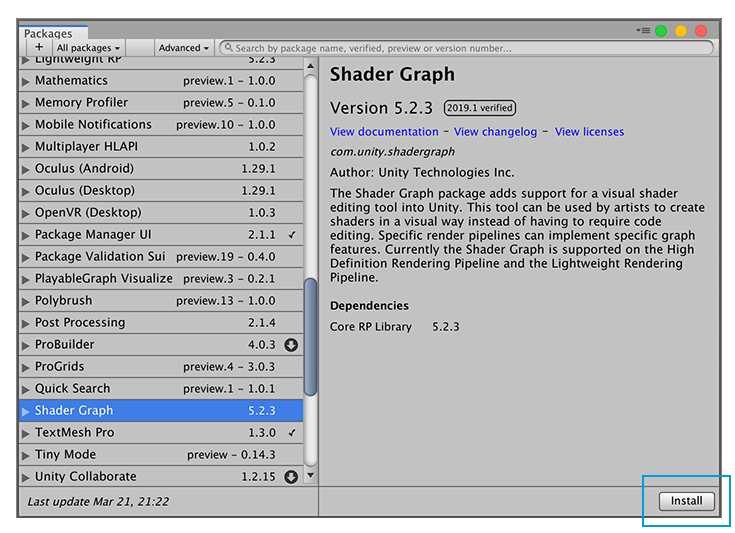
Task: Select PlayableGraph Visualizer package
Action: point(161,279)
